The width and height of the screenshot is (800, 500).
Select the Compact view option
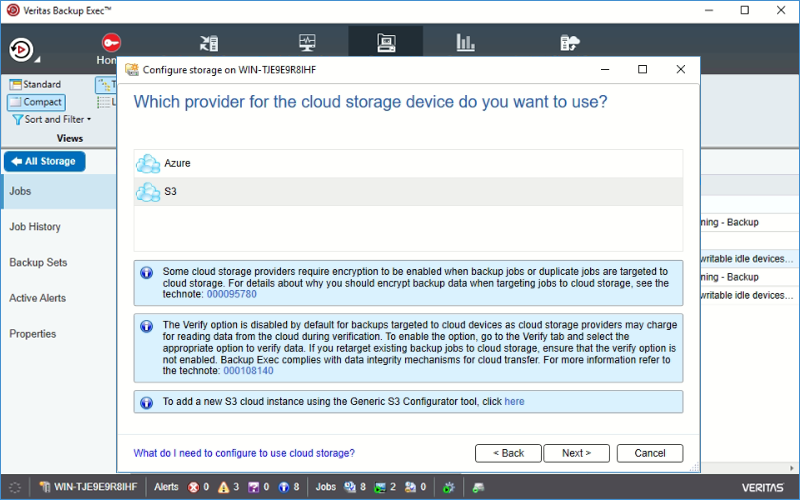36,102
